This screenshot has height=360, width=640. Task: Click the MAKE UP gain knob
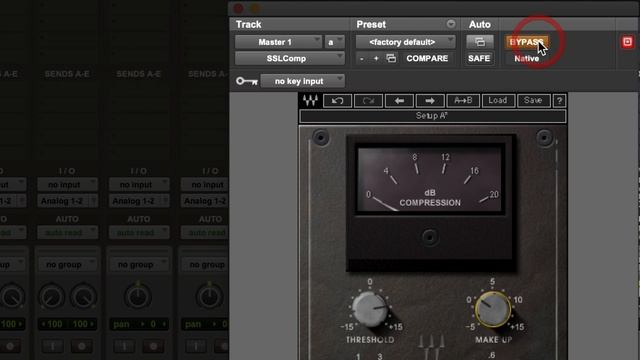pyautogui.click(x=493, y=309)
